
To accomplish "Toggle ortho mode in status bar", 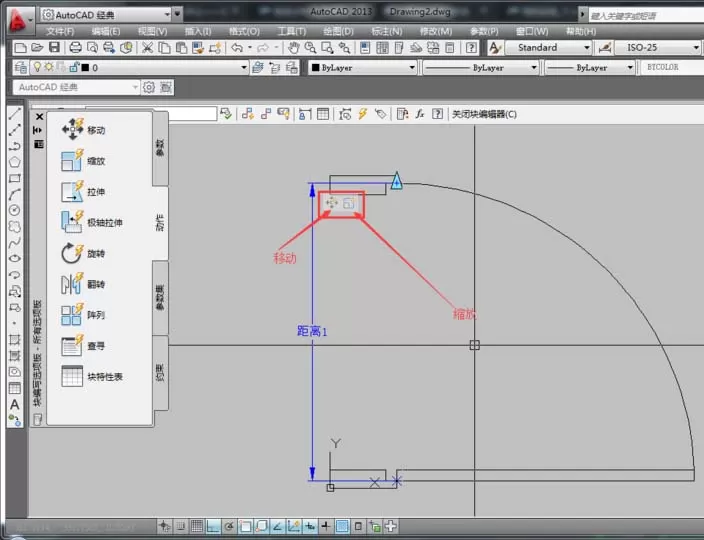I will point(213,526).
